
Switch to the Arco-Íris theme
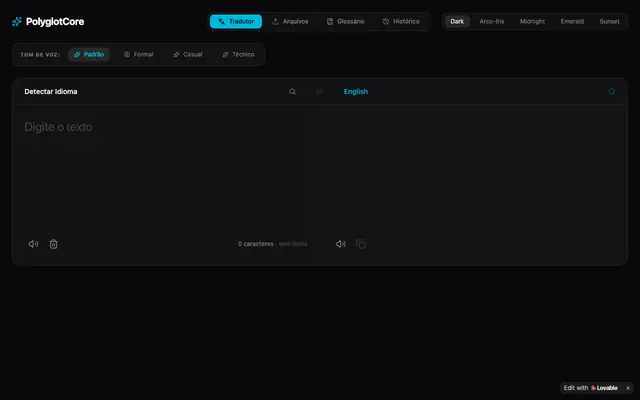(492, 22)
